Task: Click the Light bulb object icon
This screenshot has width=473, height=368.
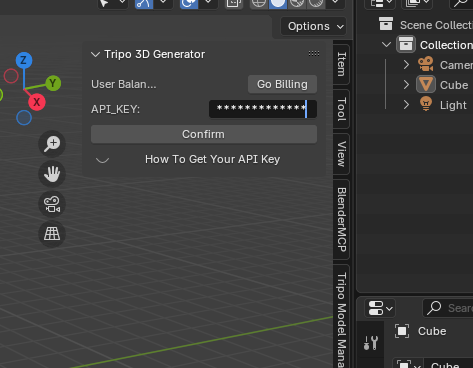Action: 426,104
